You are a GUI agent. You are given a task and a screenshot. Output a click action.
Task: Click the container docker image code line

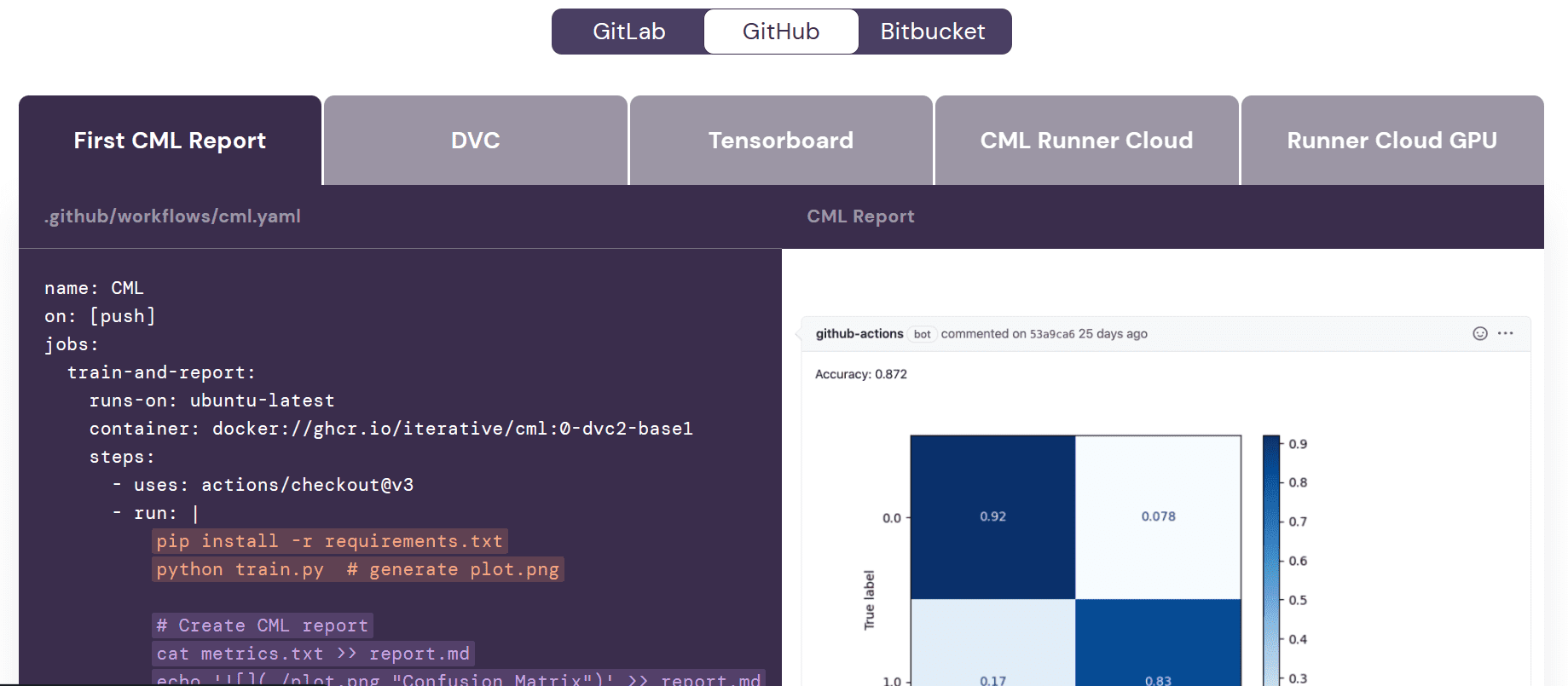click(391, 429)
